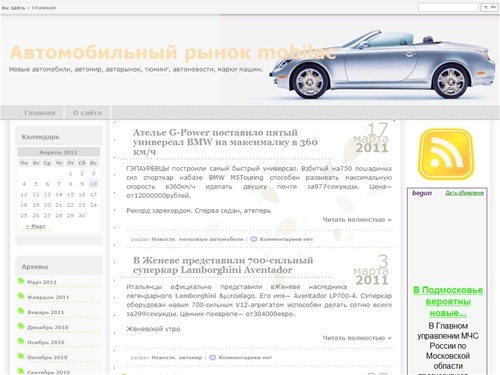Click the comment bubble icon under the Lamborghini post
Screen dimensions: 500x375
point(212,357)
